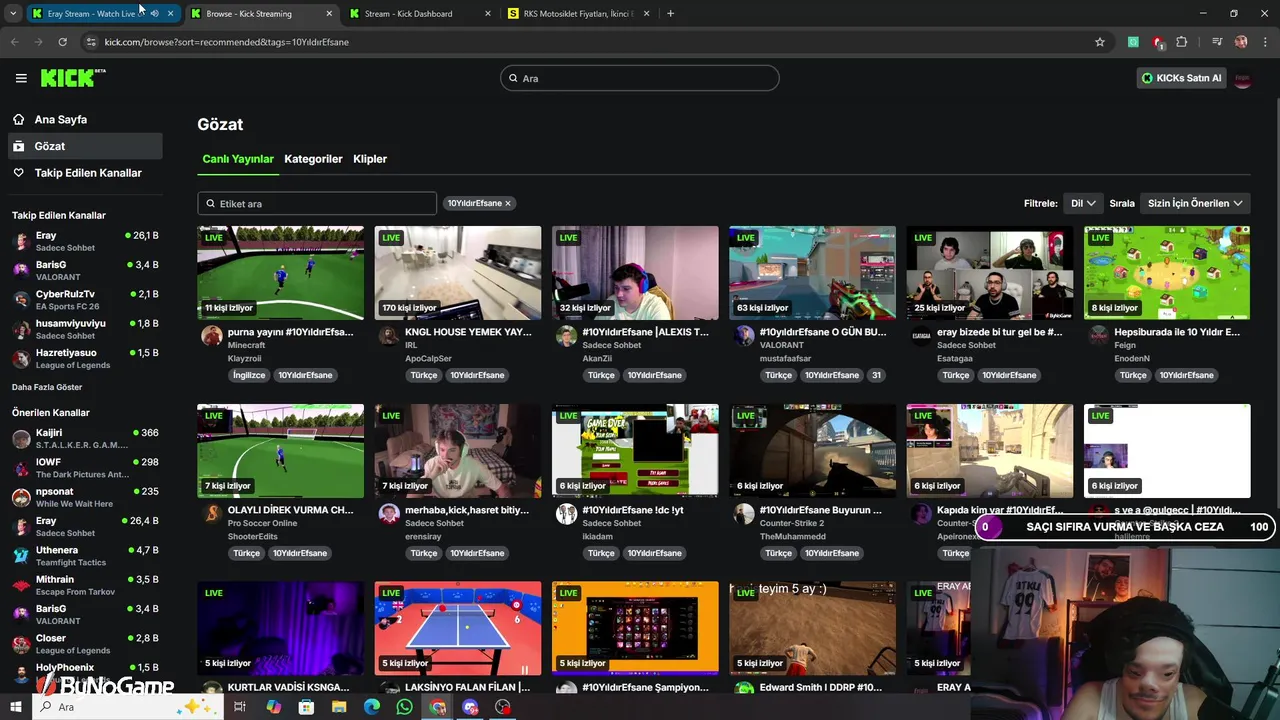
Task: Switch to the Kategoriler tab
Action: (313, 159)
